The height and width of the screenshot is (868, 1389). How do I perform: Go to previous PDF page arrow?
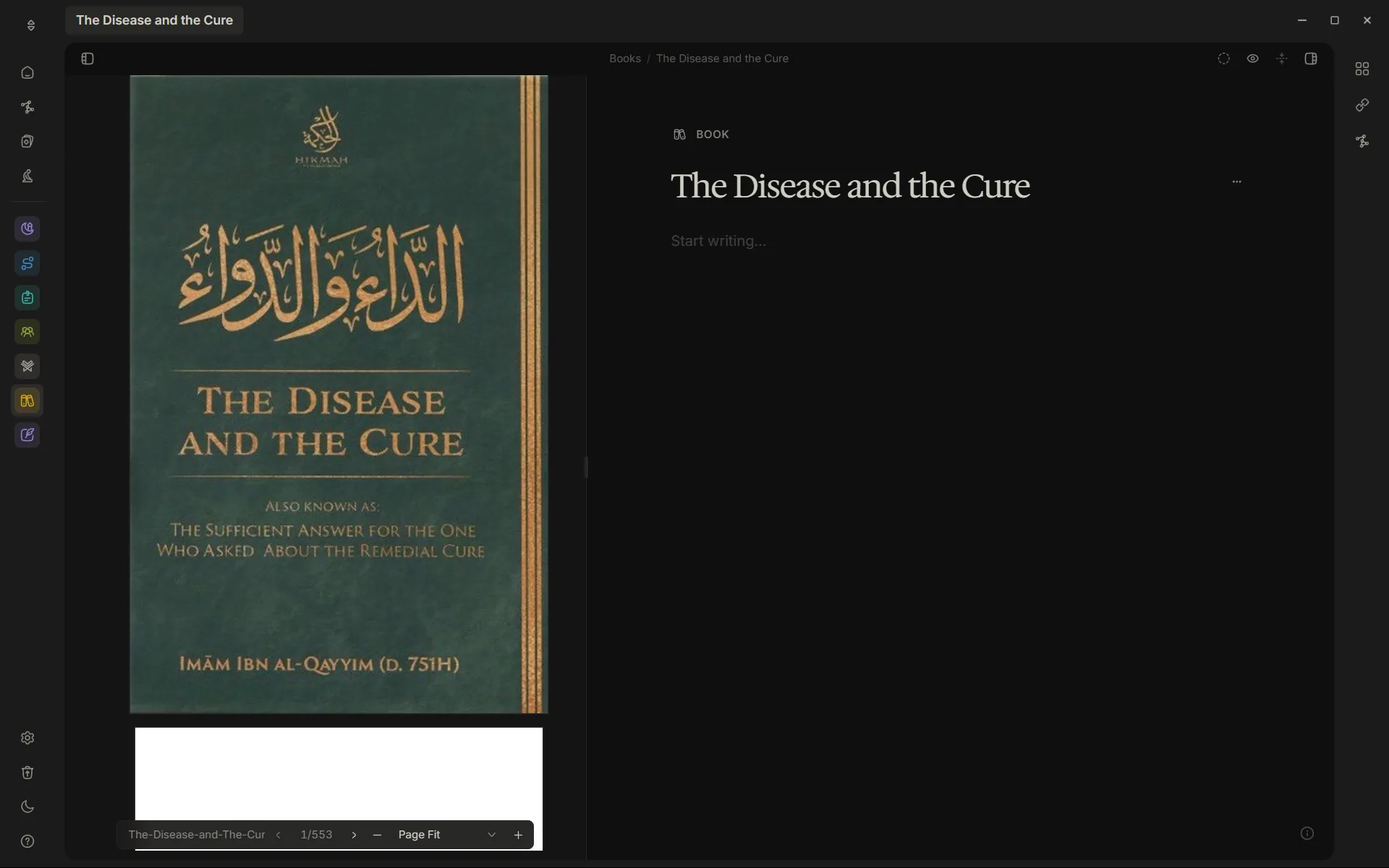click(x=278, y=835)
